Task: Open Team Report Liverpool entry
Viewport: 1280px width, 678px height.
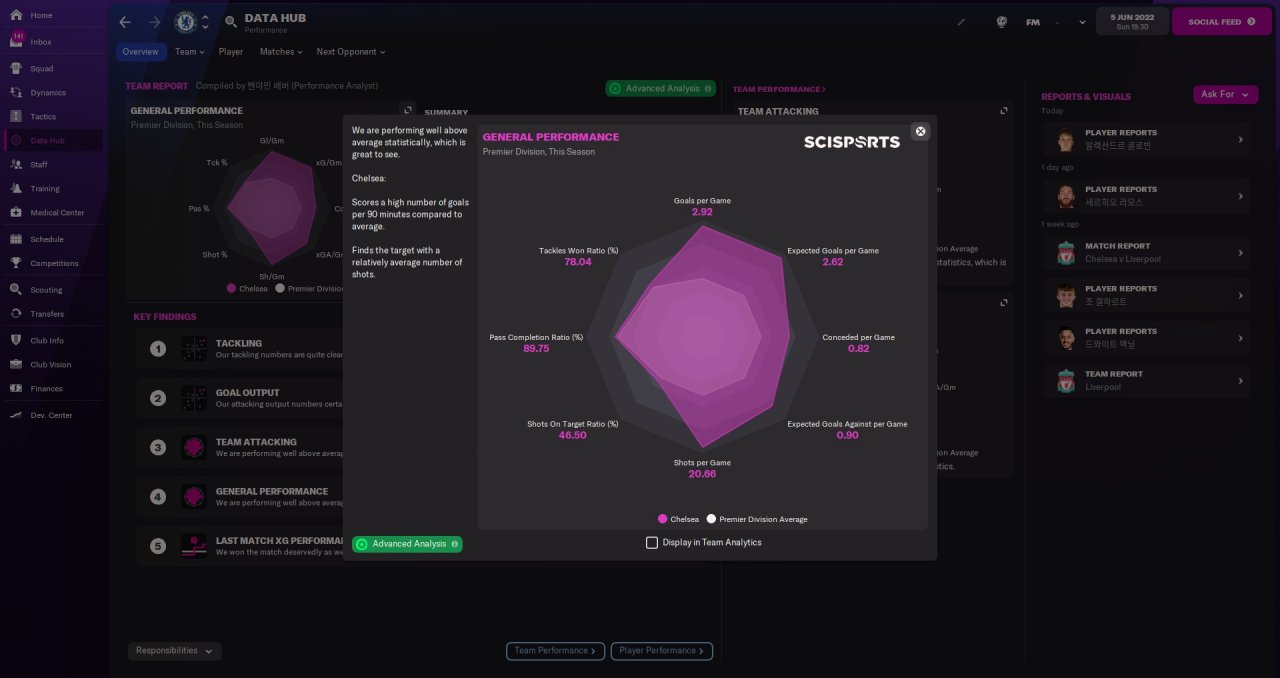Action: pyautogui.click(x=1147, y=380)
